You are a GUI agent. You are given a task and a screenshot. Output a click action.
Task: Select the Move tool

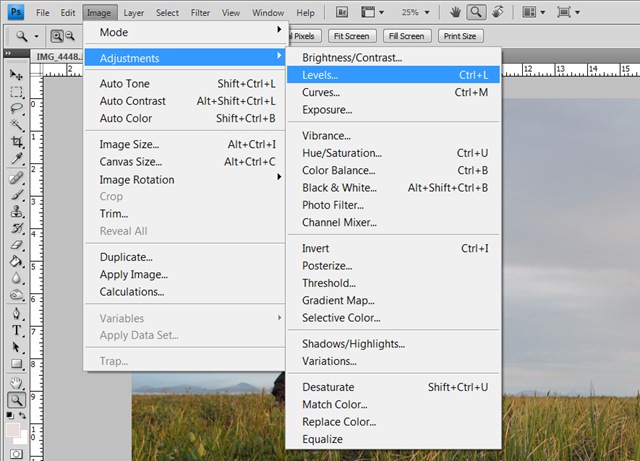click(x=16, y=75)
